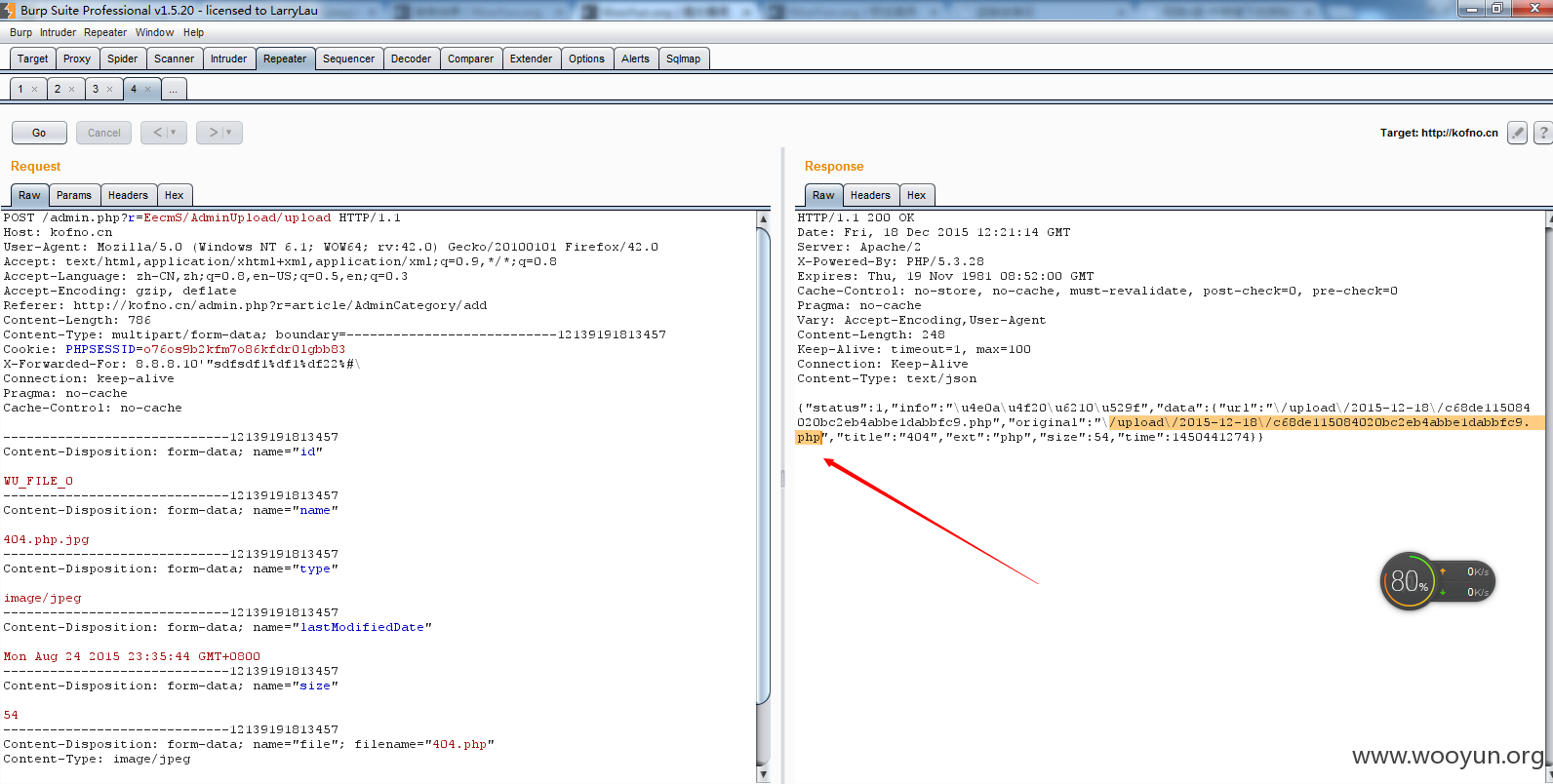The height and width of the screenshot is (784, 1553).
Task: Click the Mon Aug 24 2015 date value
Action: click(132, 656)
